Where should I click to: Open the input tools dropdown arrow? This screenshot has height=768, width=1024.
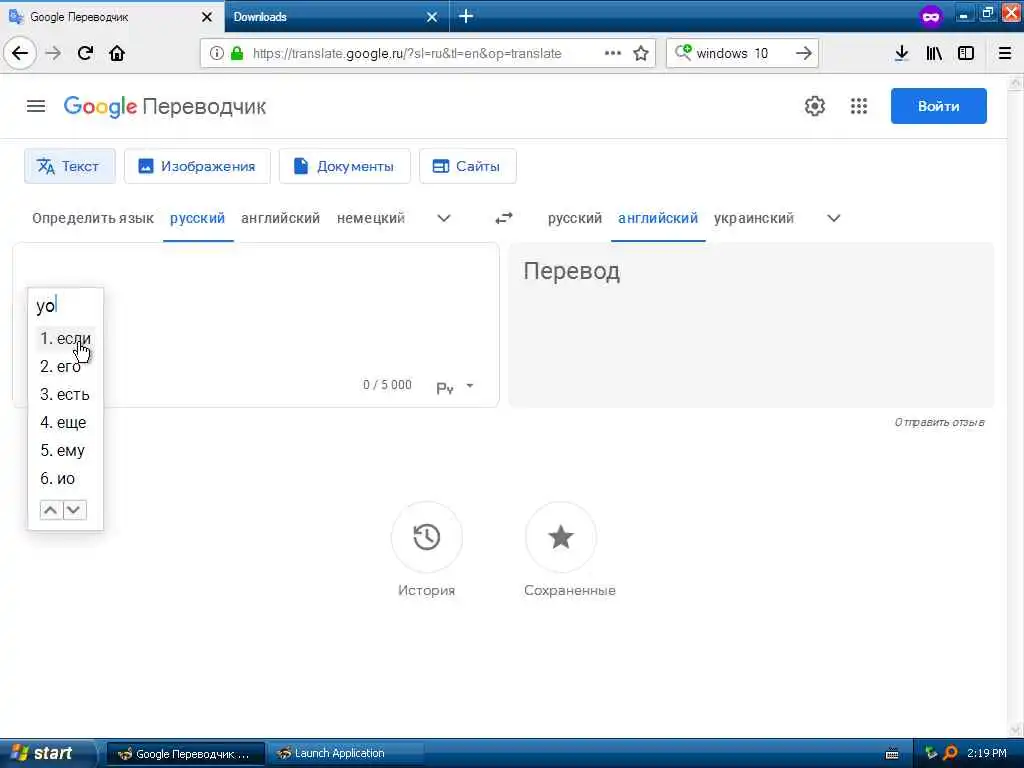click(x=470, y=386)
